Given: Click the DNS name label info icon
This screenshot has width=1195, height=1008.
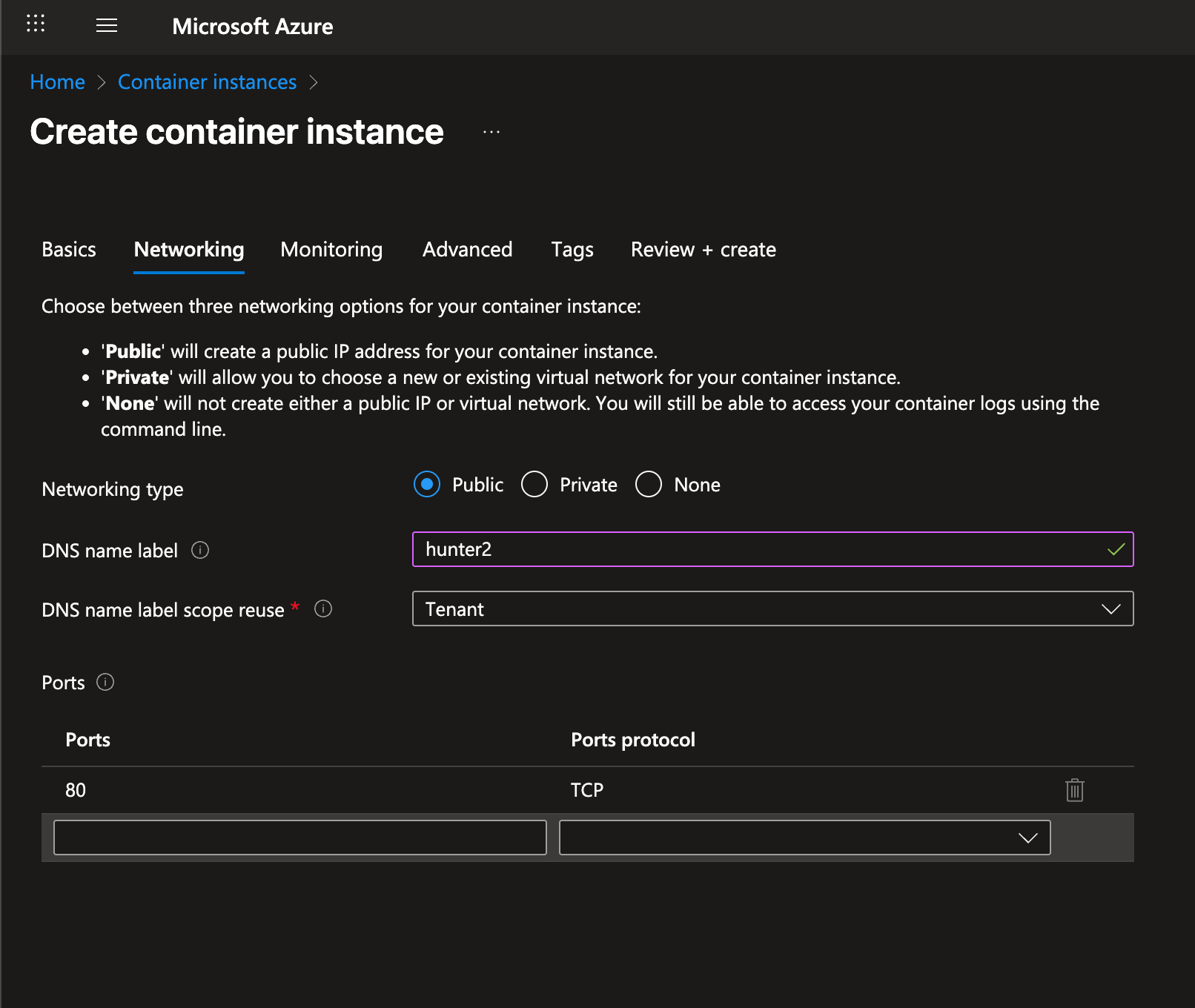Looking at the screenshot, I should pos(200,550).
